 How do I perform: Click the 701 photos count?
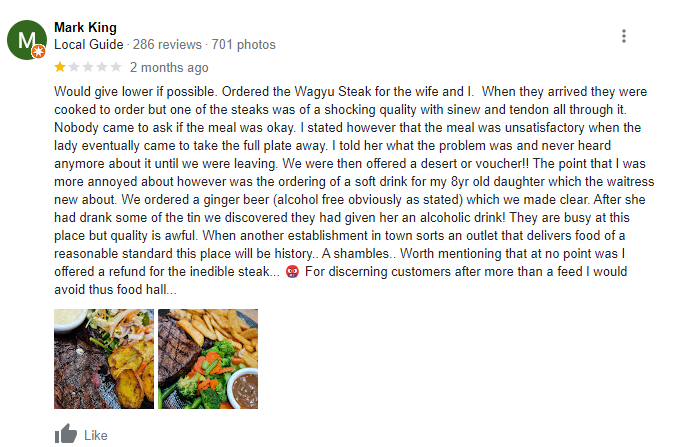click(243, 44)
